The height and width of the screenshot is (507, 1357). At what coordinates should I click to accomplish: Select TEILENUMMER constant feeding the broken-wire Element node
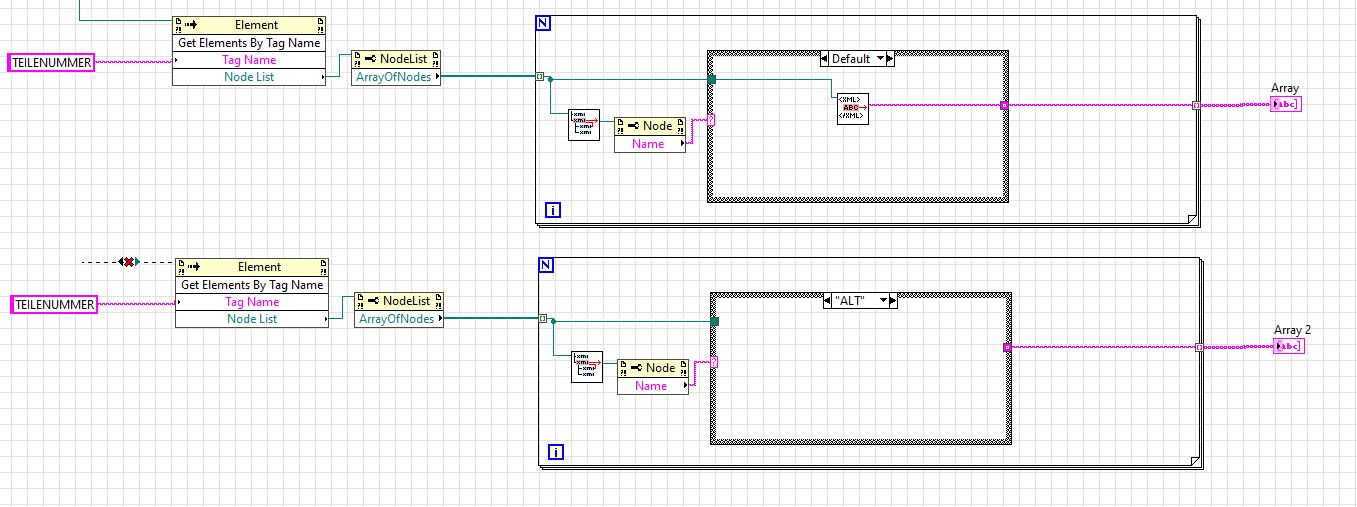pos(54,304)
